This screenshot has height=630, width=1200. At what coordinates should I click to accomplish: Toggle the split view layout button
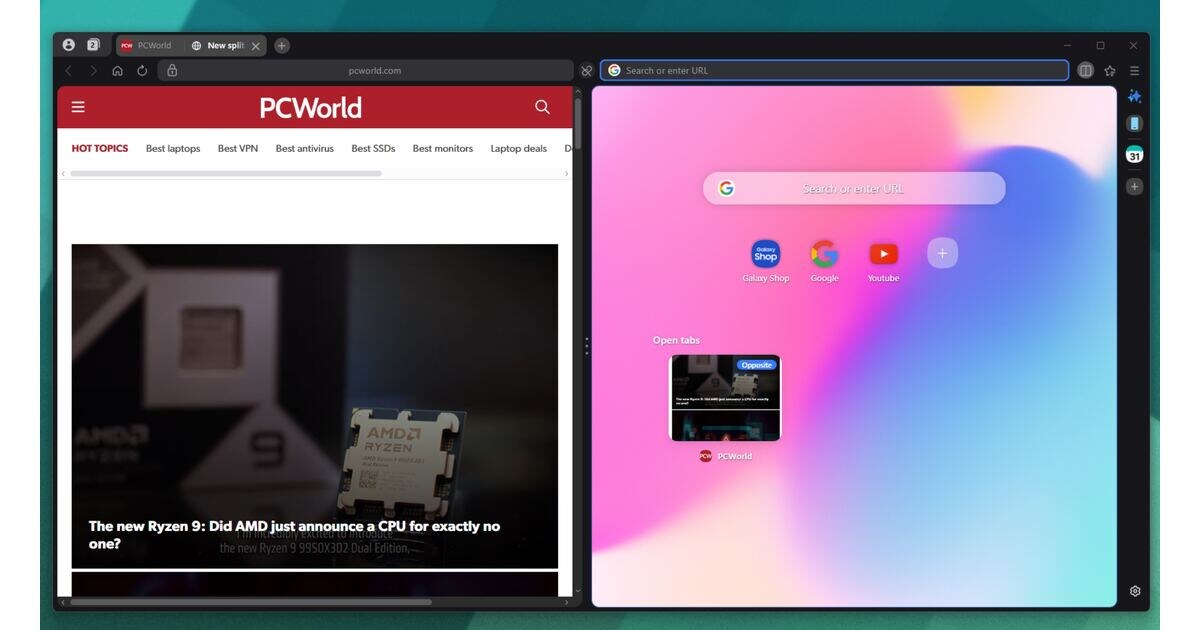[1085, 71]
